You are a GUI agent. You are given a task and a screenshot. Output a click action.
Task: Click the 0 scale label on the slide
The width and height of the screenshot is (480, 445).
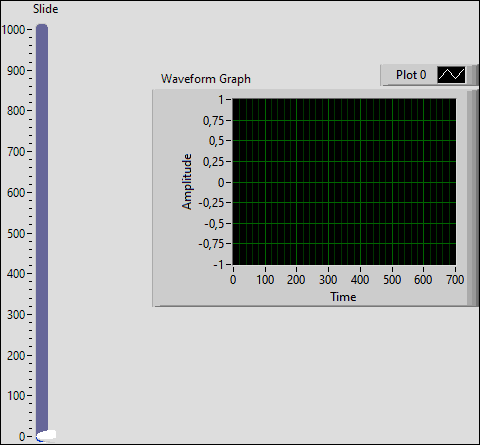pyautogui.click(x=22, y=437)
